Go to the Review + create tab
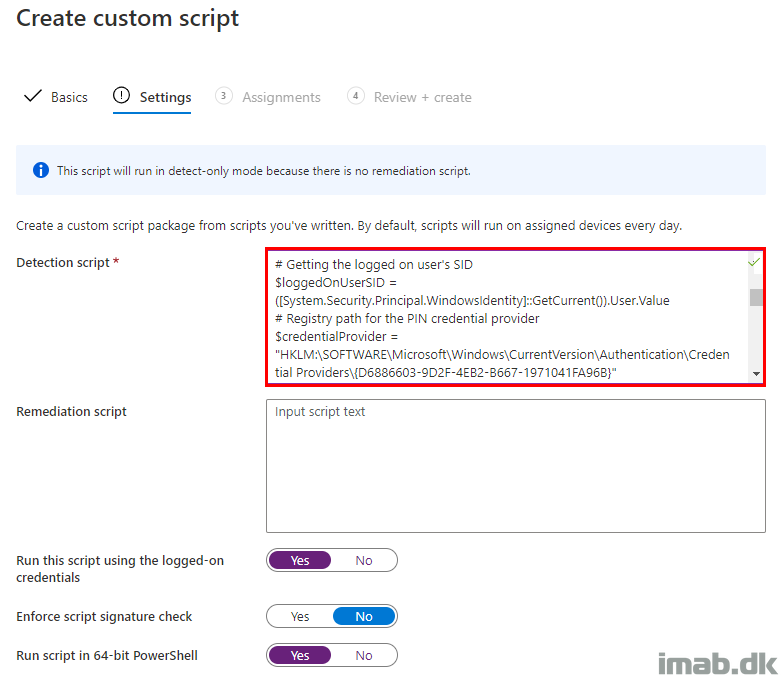 [422, 97]
